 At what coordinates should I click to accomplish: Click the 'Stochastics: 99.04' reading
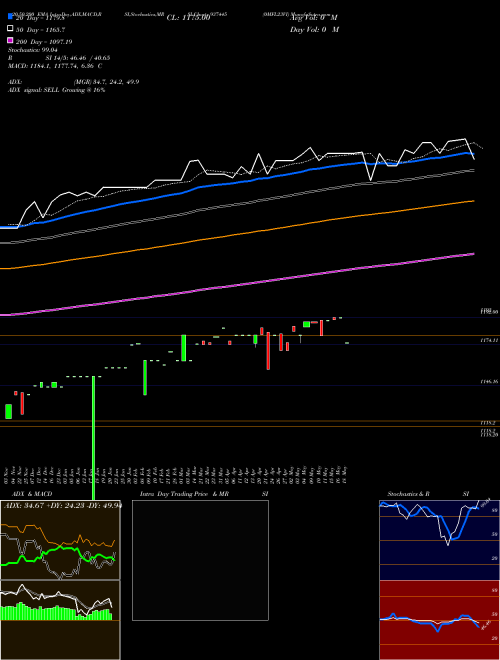(33, 50)
